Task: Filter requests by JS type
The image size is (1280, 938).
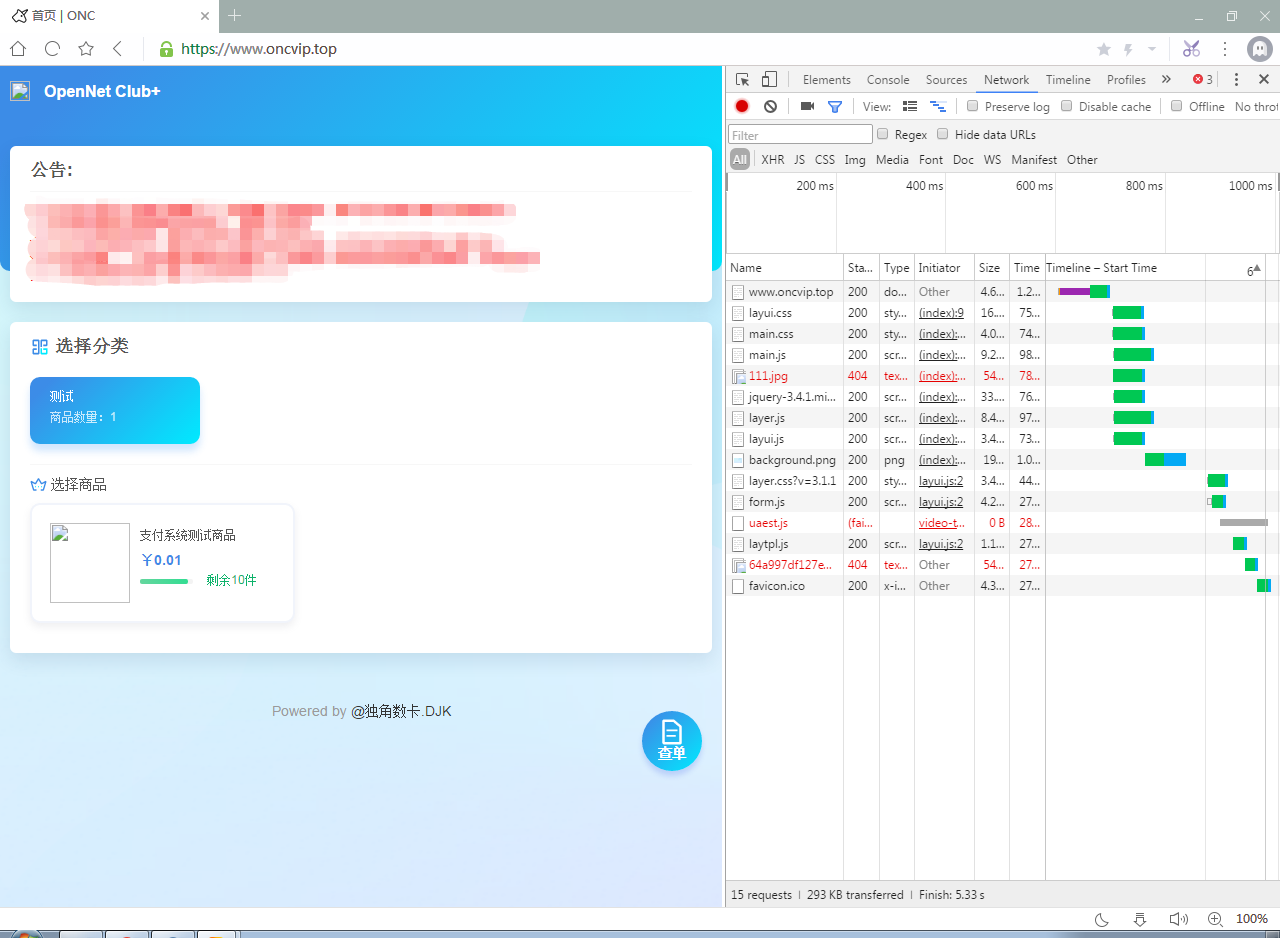Action: click(x=800, y=160)
